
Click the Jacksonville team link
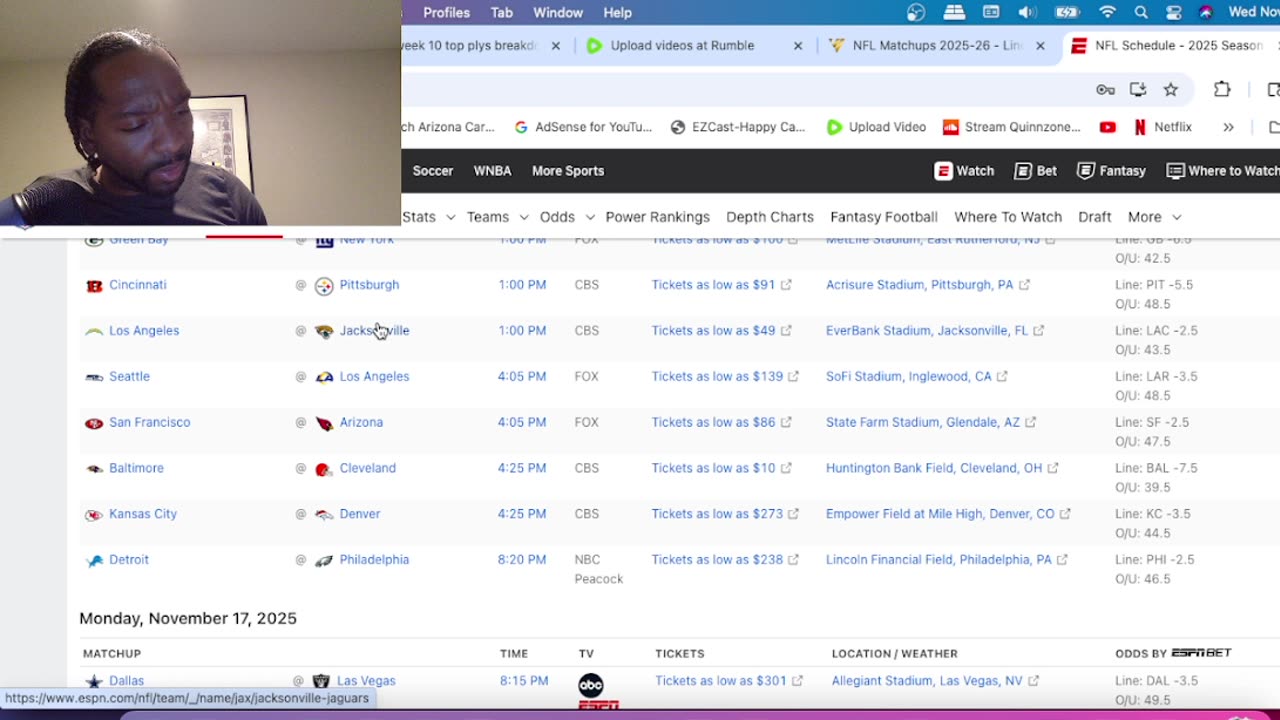(374, 331)
